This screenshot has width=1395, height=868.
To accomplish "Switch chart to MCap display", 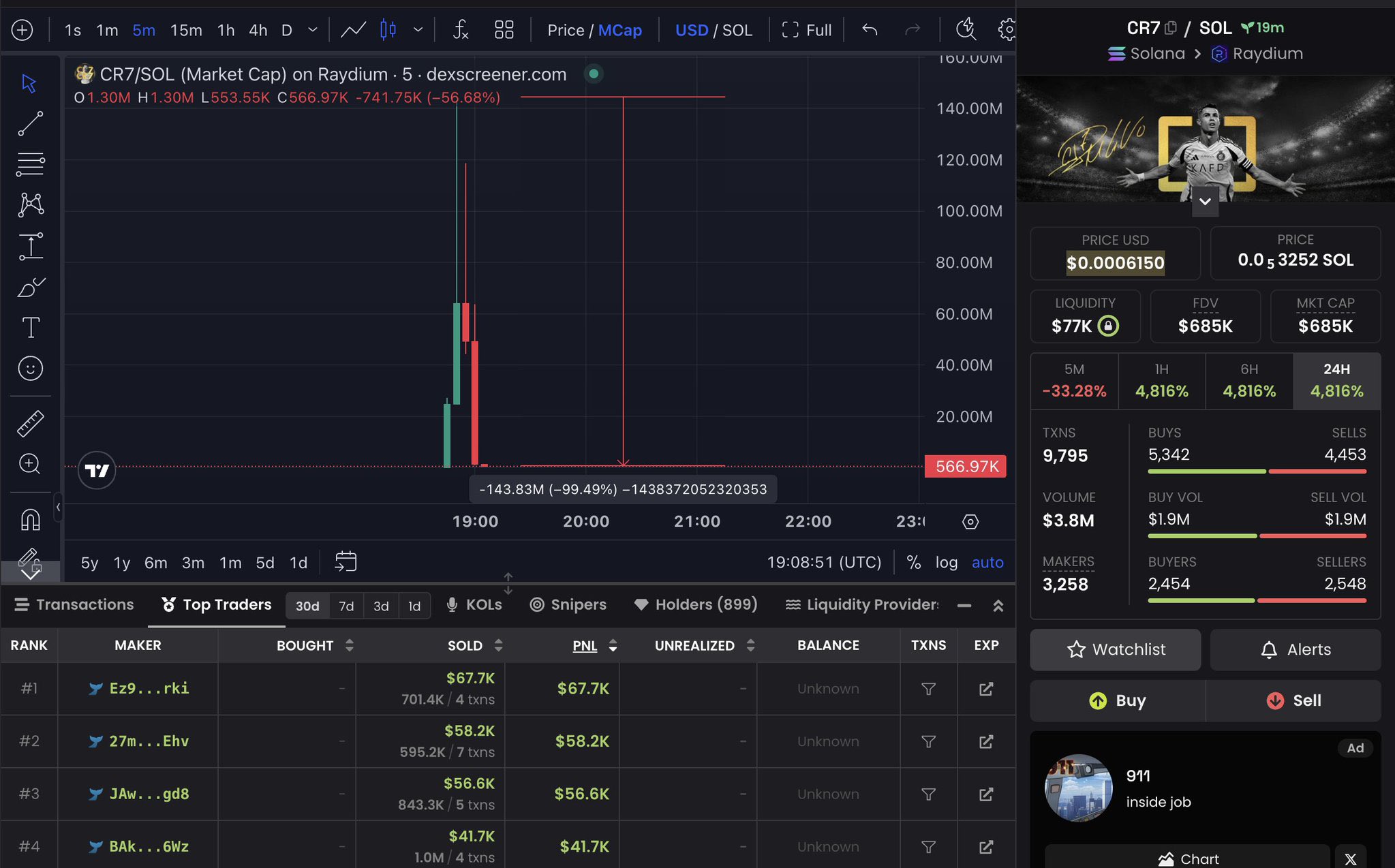I will [x=619, y=30].
